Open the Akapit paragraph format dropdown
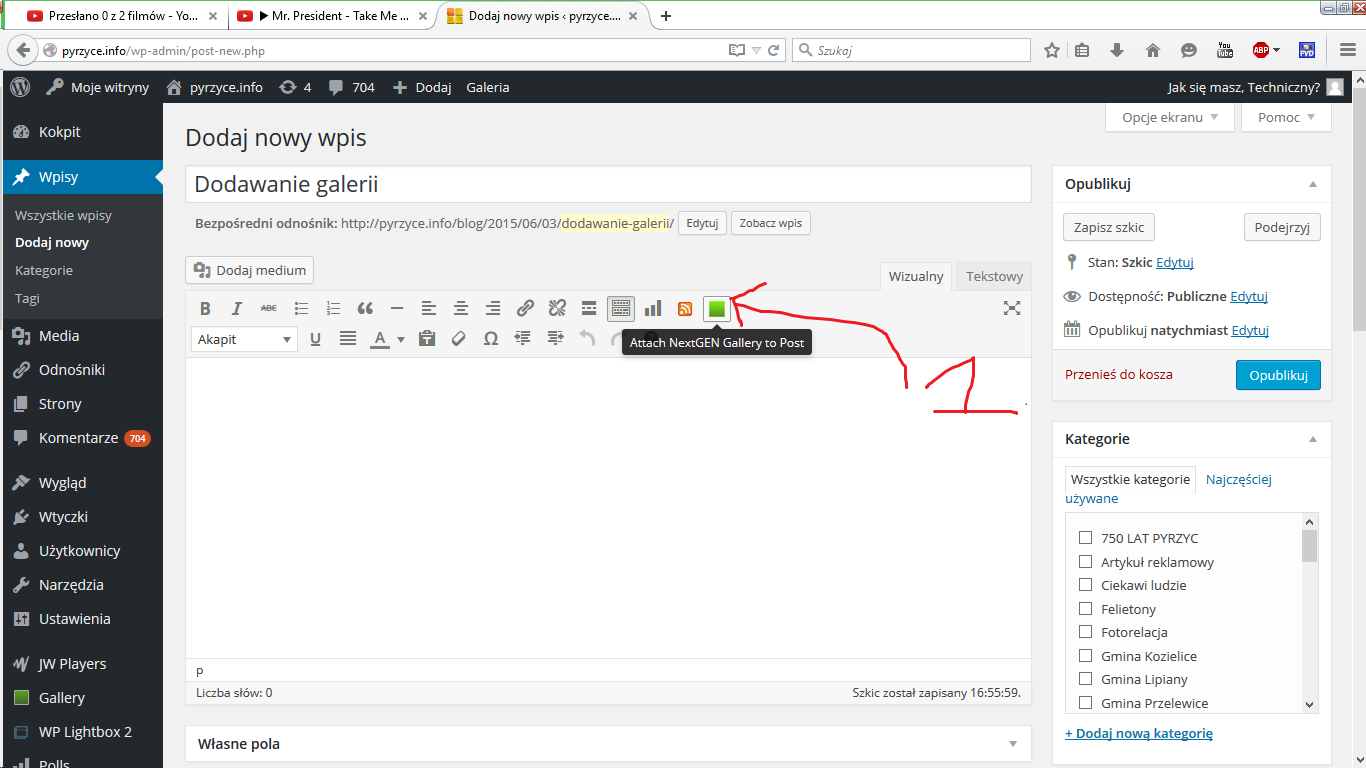 click(244, 339)
